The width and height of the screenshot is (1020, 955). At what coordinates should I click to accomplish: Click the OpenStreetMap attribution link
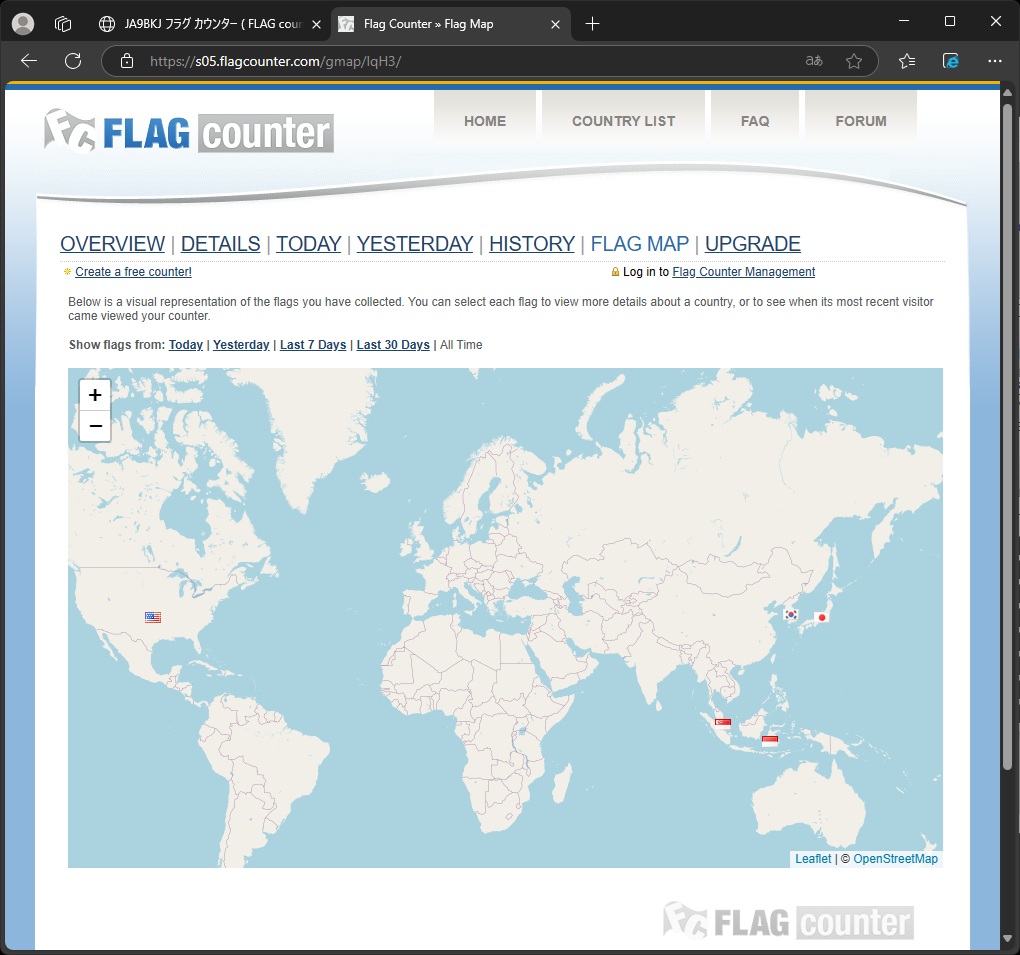(895, 859)
